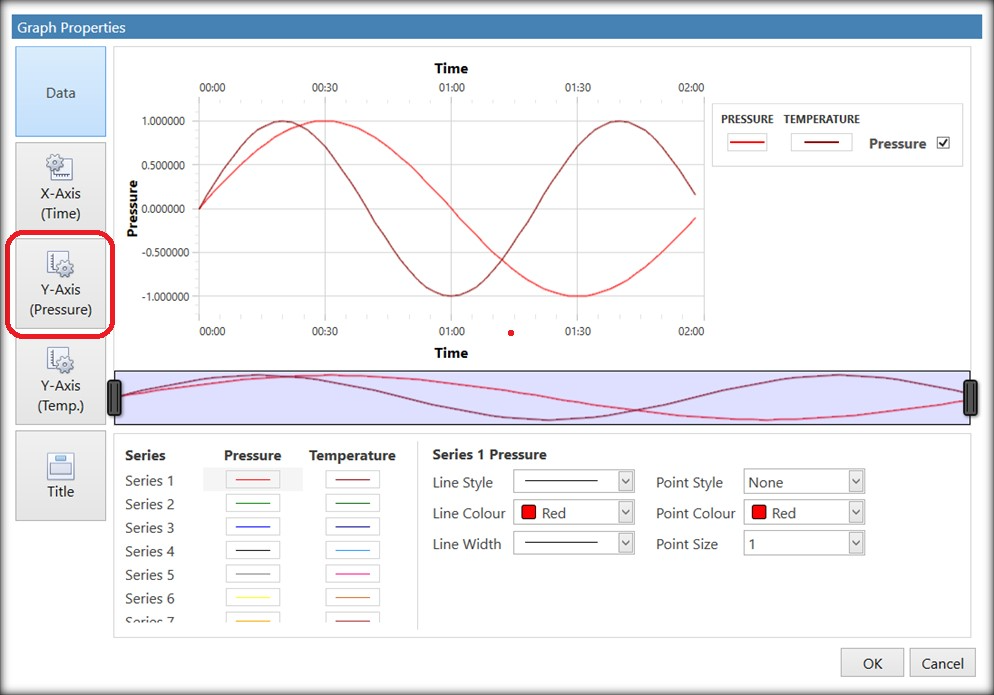994x695 pixels.
Task: Click the X-Axis gear ruler icon
Action: coord(60,167)
